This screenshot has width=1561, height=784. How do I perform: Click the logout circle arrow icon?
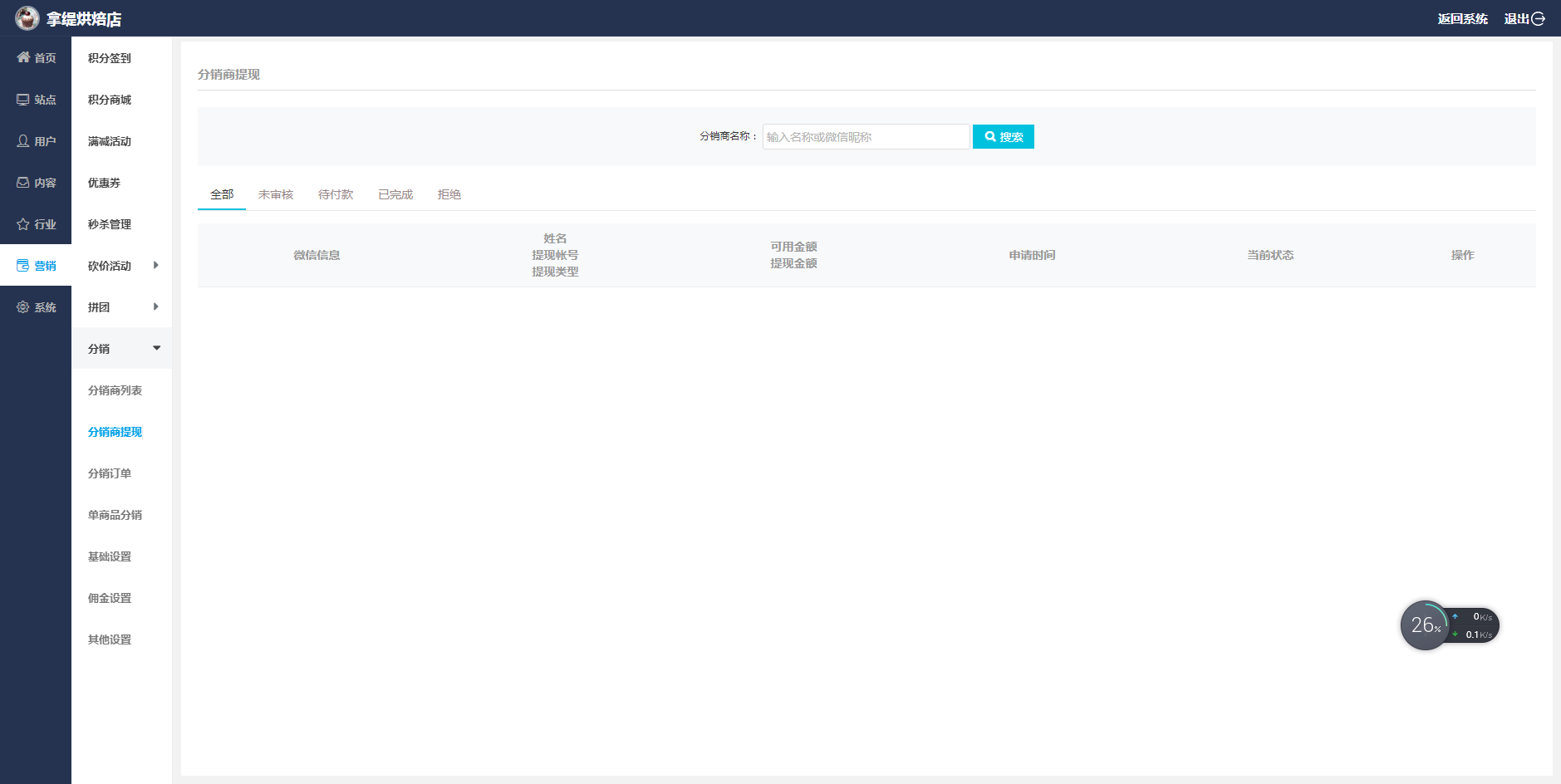pyautogui.click(x=1539, y=19)
